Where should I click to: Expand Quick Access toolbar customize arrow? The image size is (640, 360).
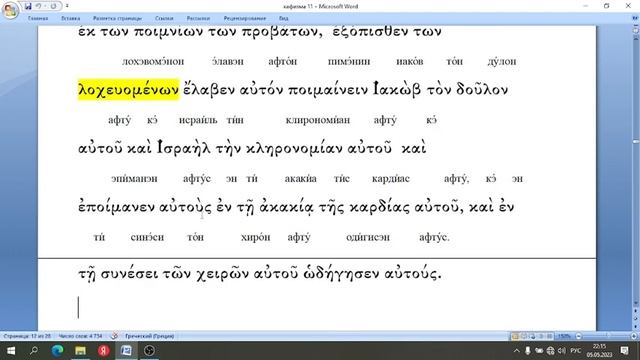coord(67,6)
